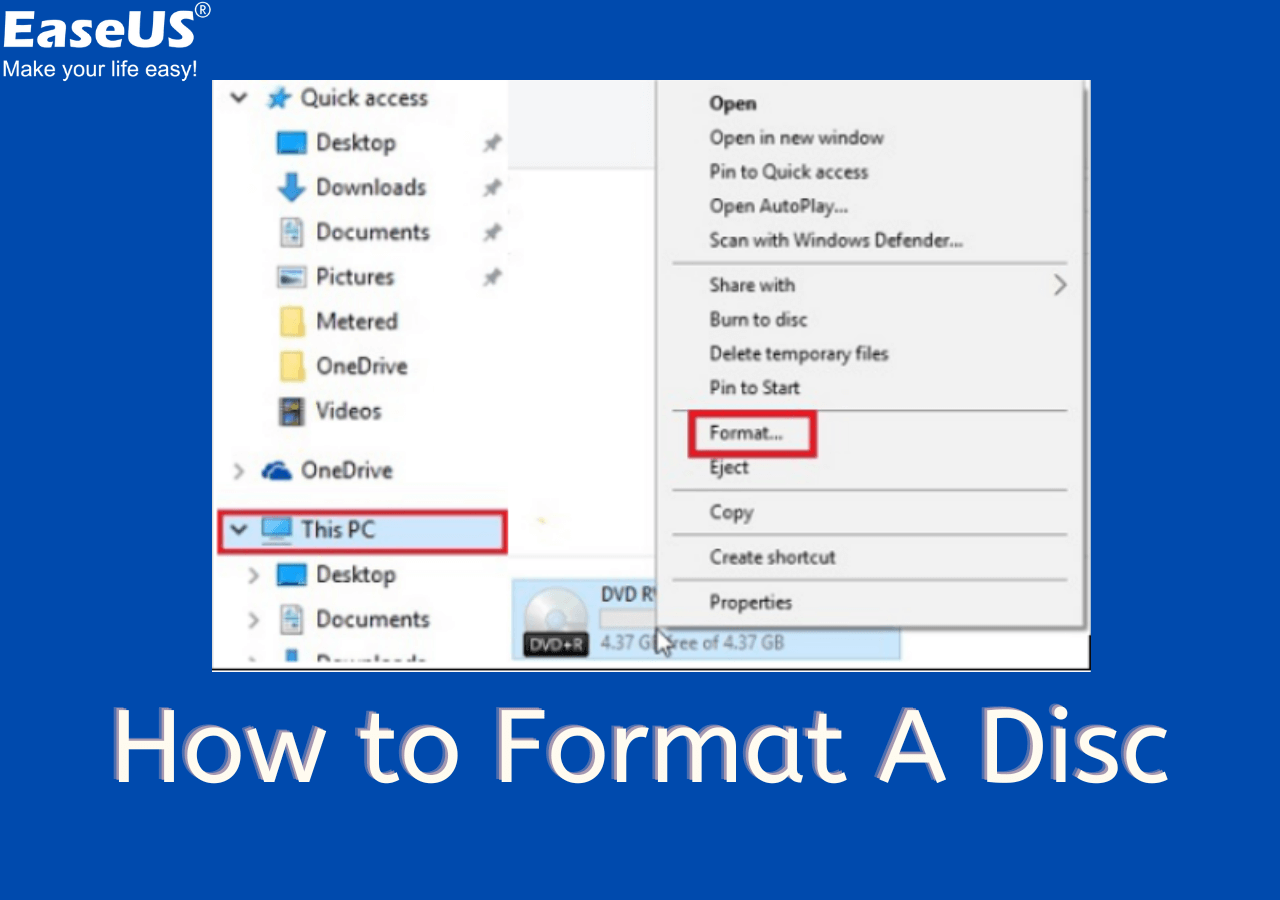The image size is (1280, 900).
Task: Click the Desktop icon under This PC
Action: coord(291,575)
